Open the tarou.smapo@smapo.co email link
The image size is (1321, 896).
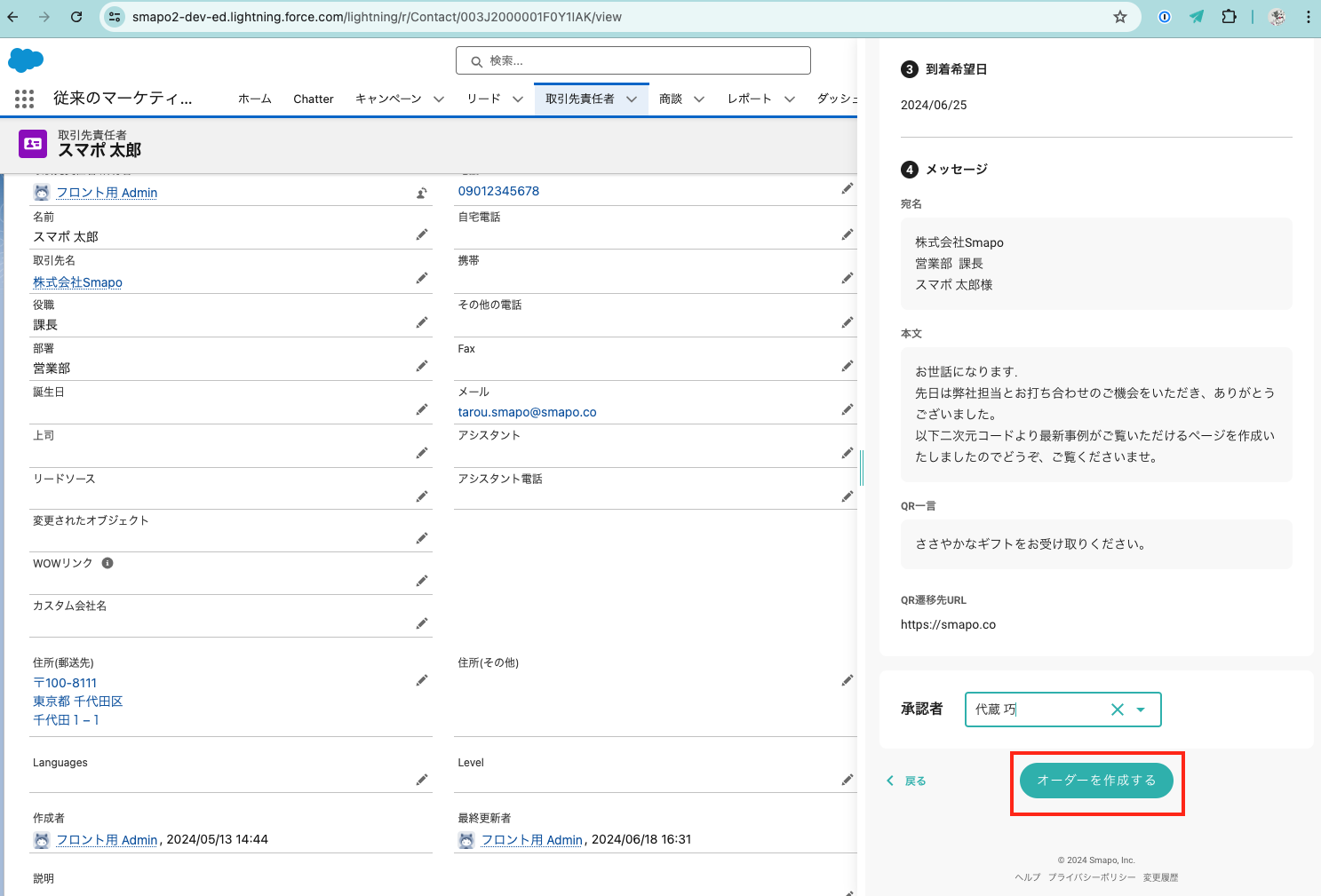[527, 412]
